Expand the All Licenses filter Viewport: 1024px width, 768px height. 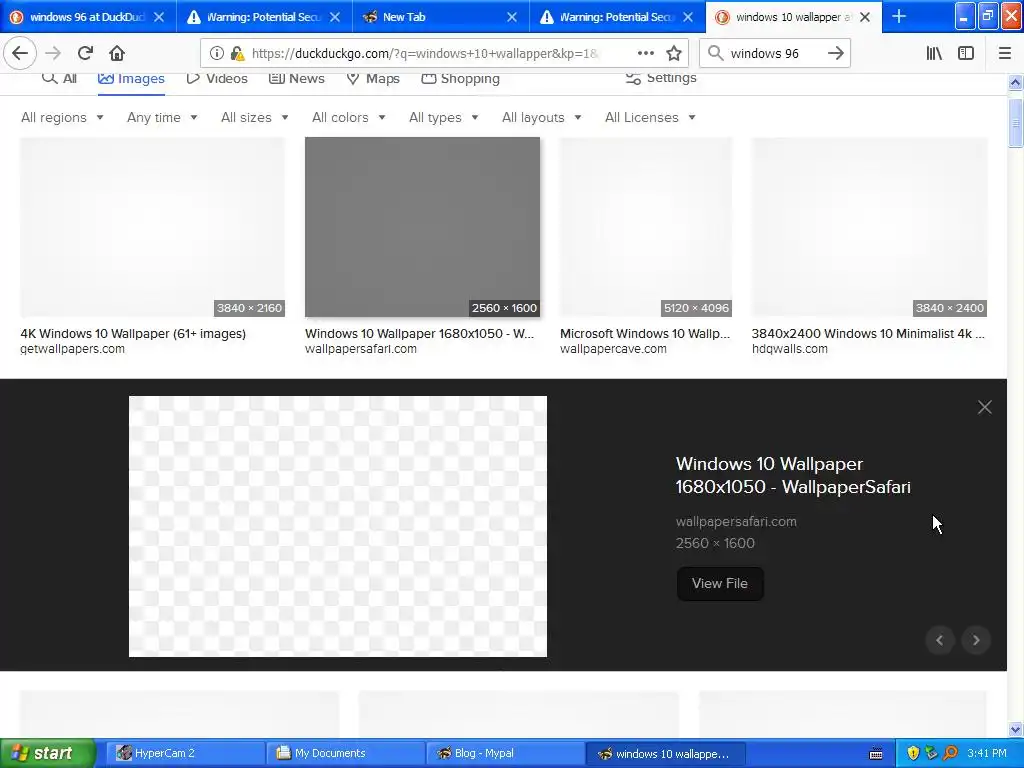650,118
